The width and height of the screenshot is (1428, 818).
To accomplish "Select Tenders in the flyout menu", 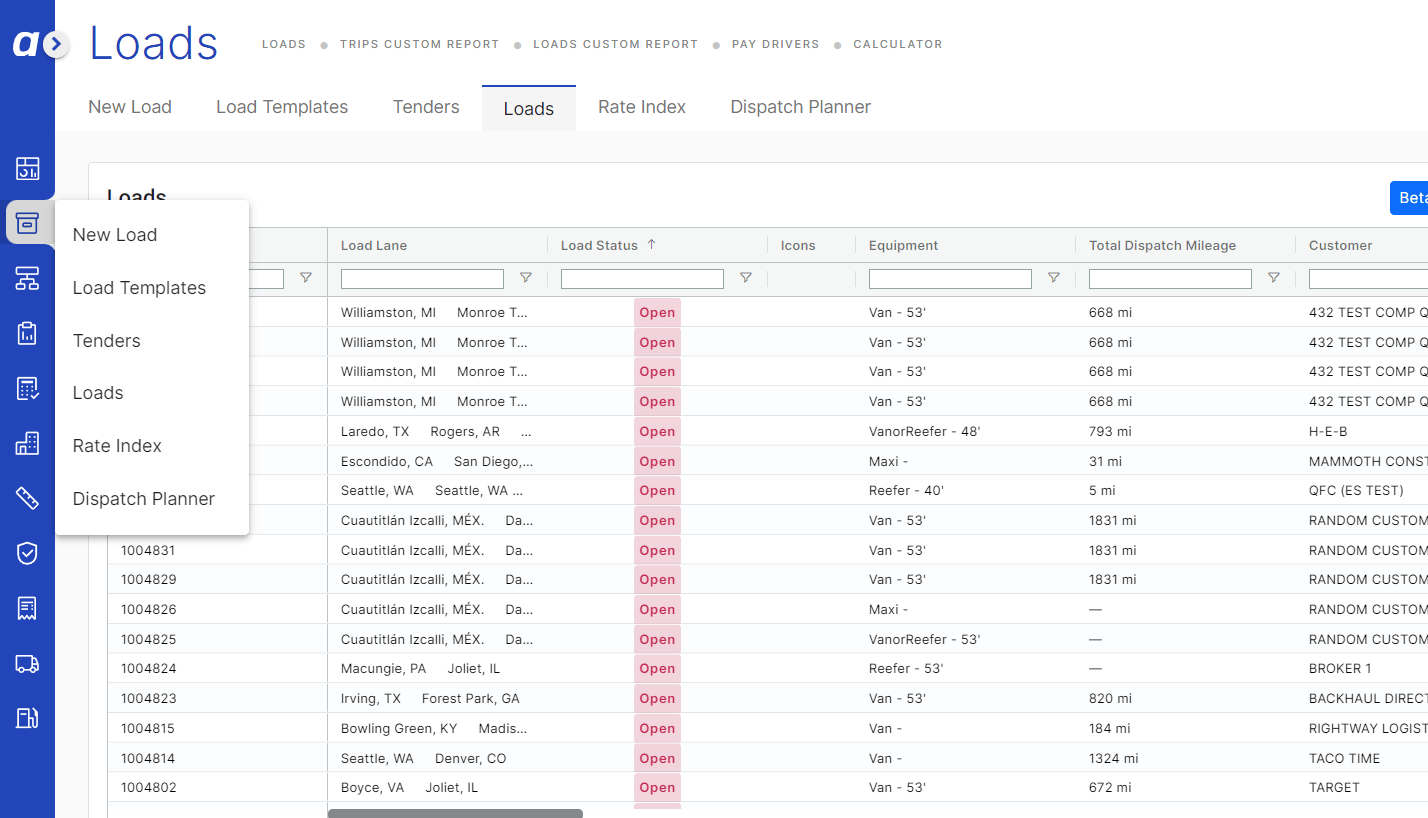I will pos(106,341).
